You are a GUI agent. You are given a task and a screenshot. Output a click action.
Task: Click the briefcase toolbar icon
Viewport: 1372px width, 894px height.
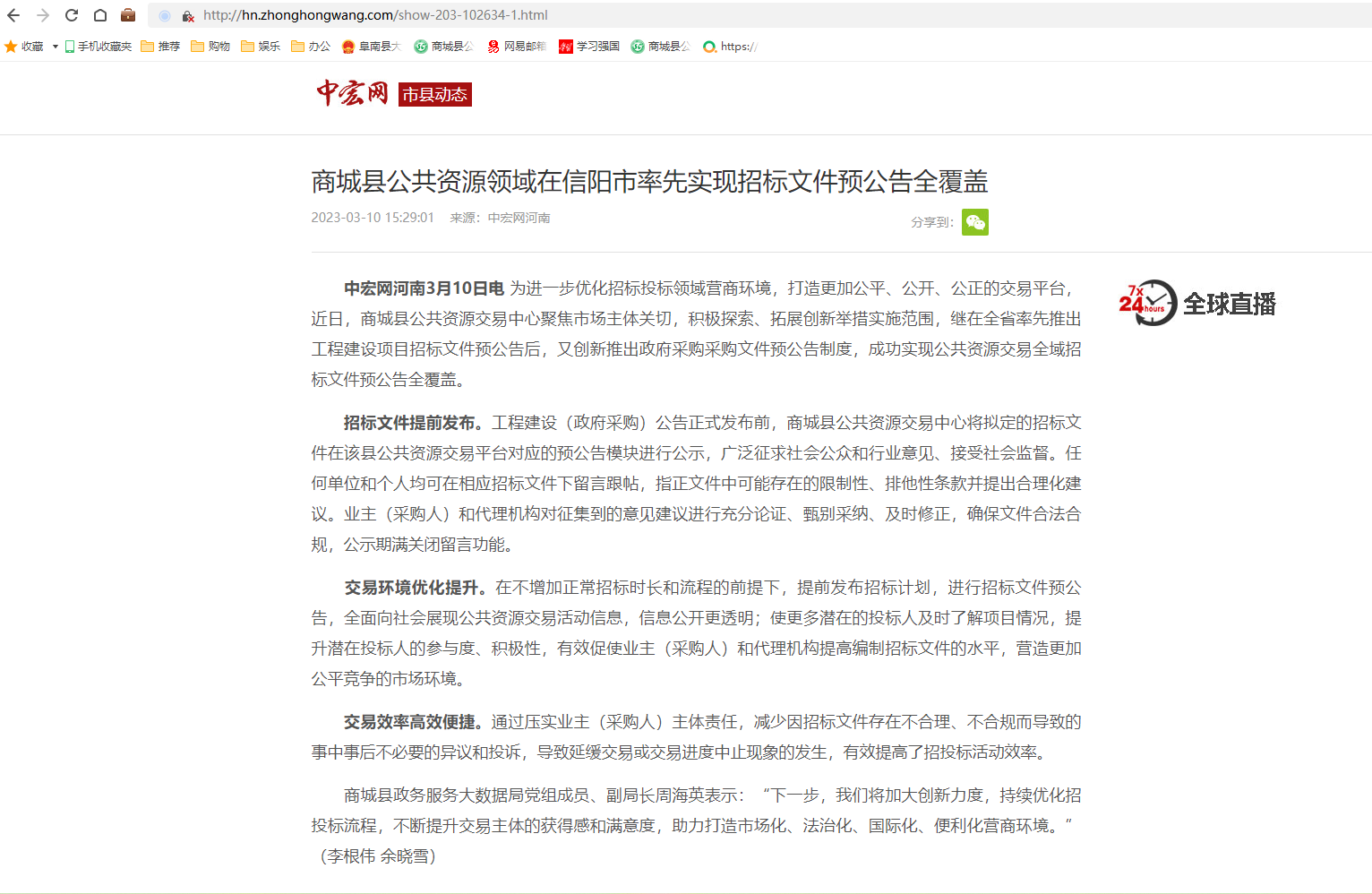tap(128, 14)
